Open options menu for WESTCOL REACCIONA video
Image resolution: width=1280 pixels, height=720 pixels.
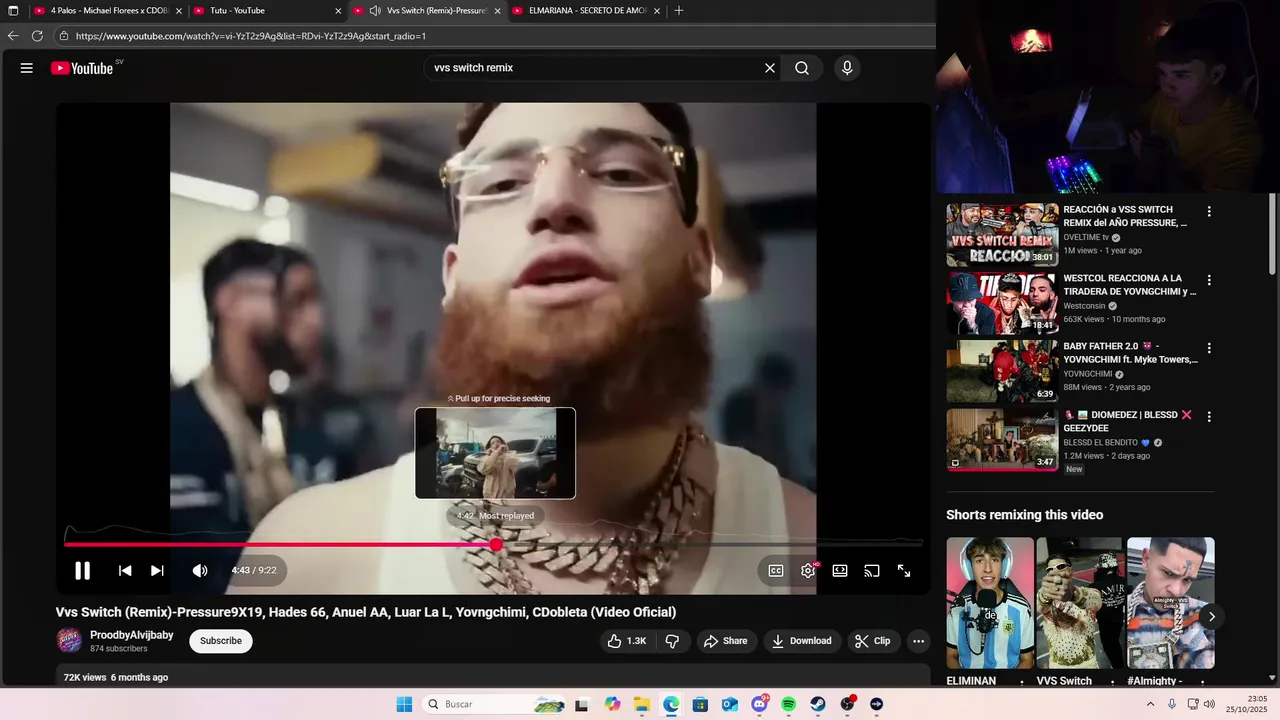click(1209, 280)
